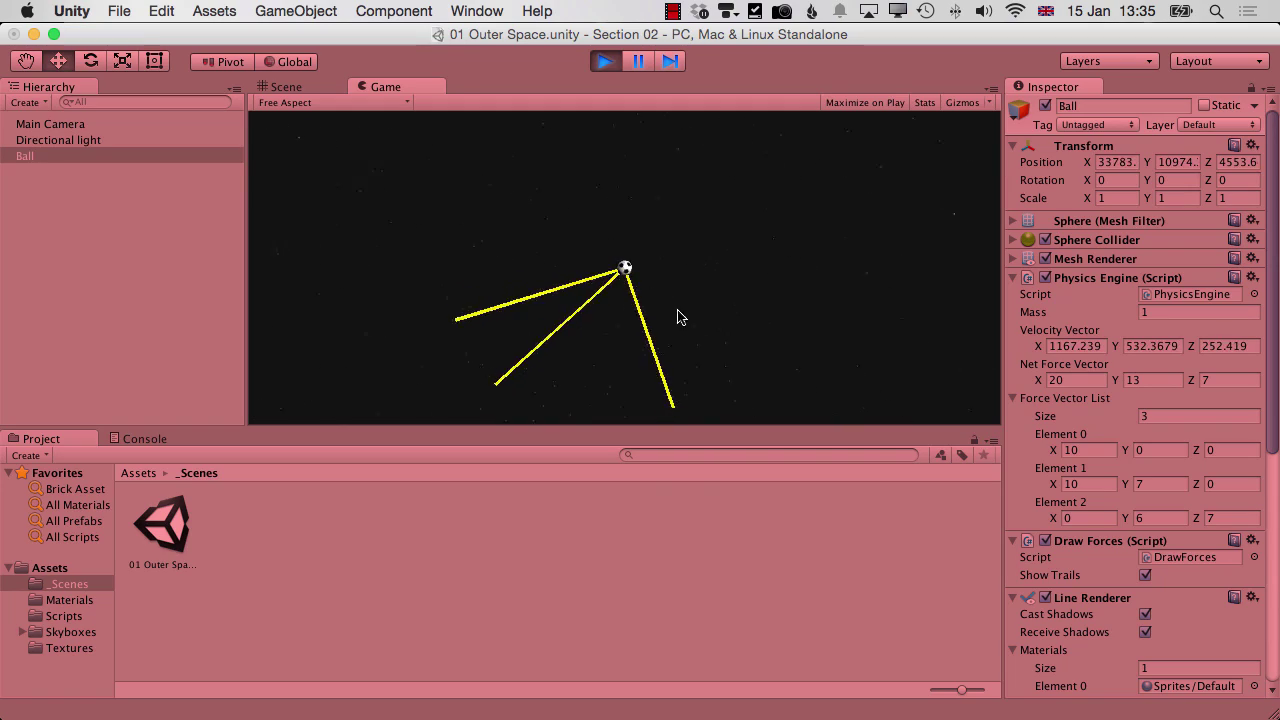Screen dimensions: 1280x720
Task: Select 01 Outer Space scene asset
Action: pos(162,532)
